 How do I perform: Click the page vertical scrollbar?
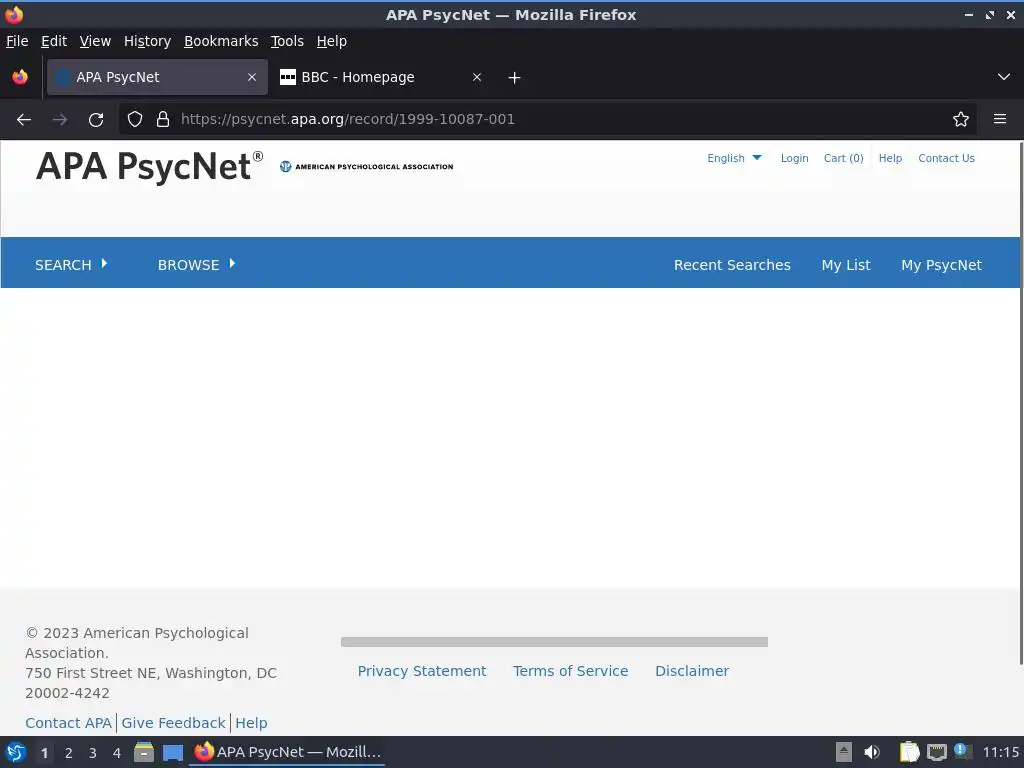click(1021, 403)
